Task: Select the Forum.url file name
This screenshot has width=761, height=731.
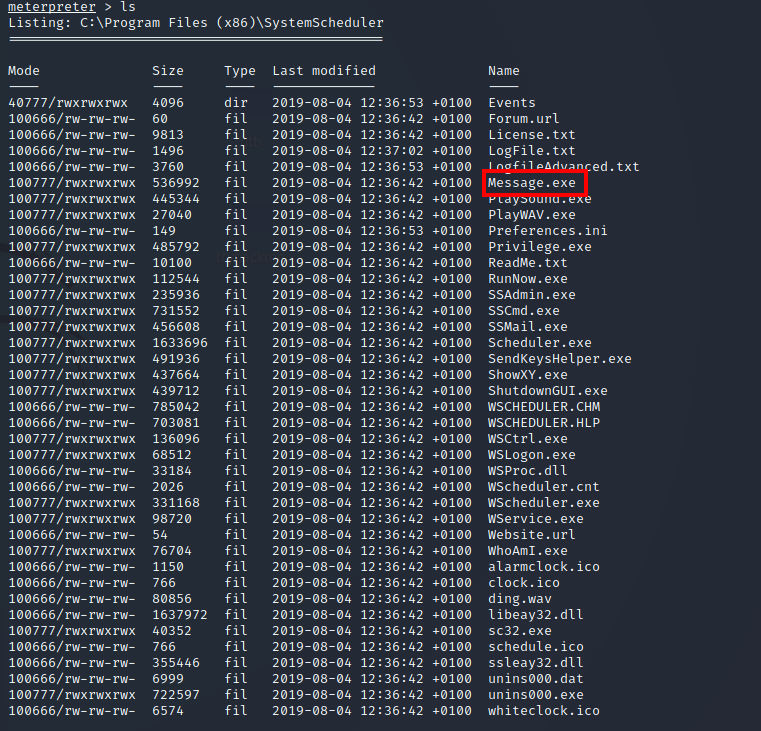Action: tap(523, 119)
